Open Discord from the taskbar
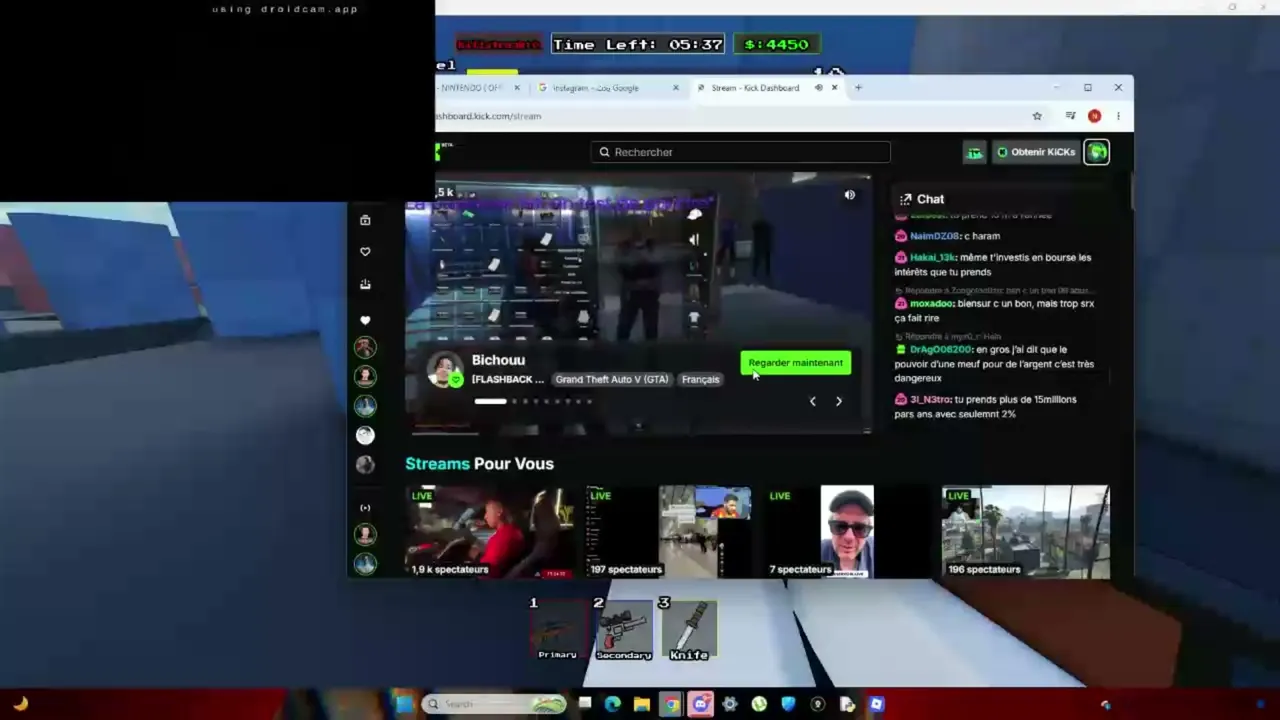 tap(700, 704)
